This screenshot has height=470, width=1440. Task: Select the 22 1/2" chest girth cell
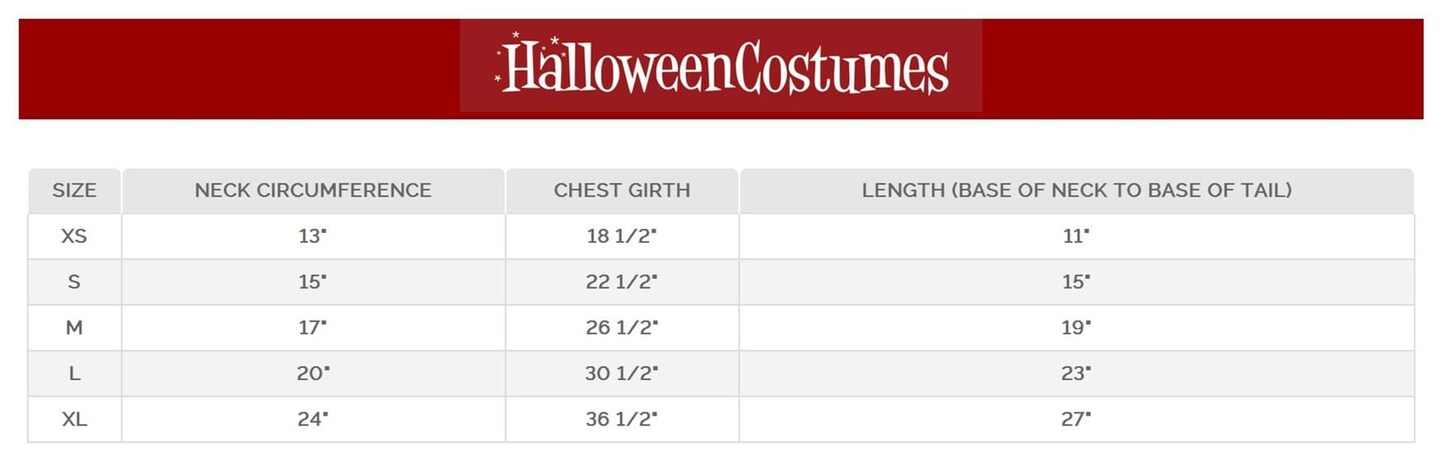point(622,282)
